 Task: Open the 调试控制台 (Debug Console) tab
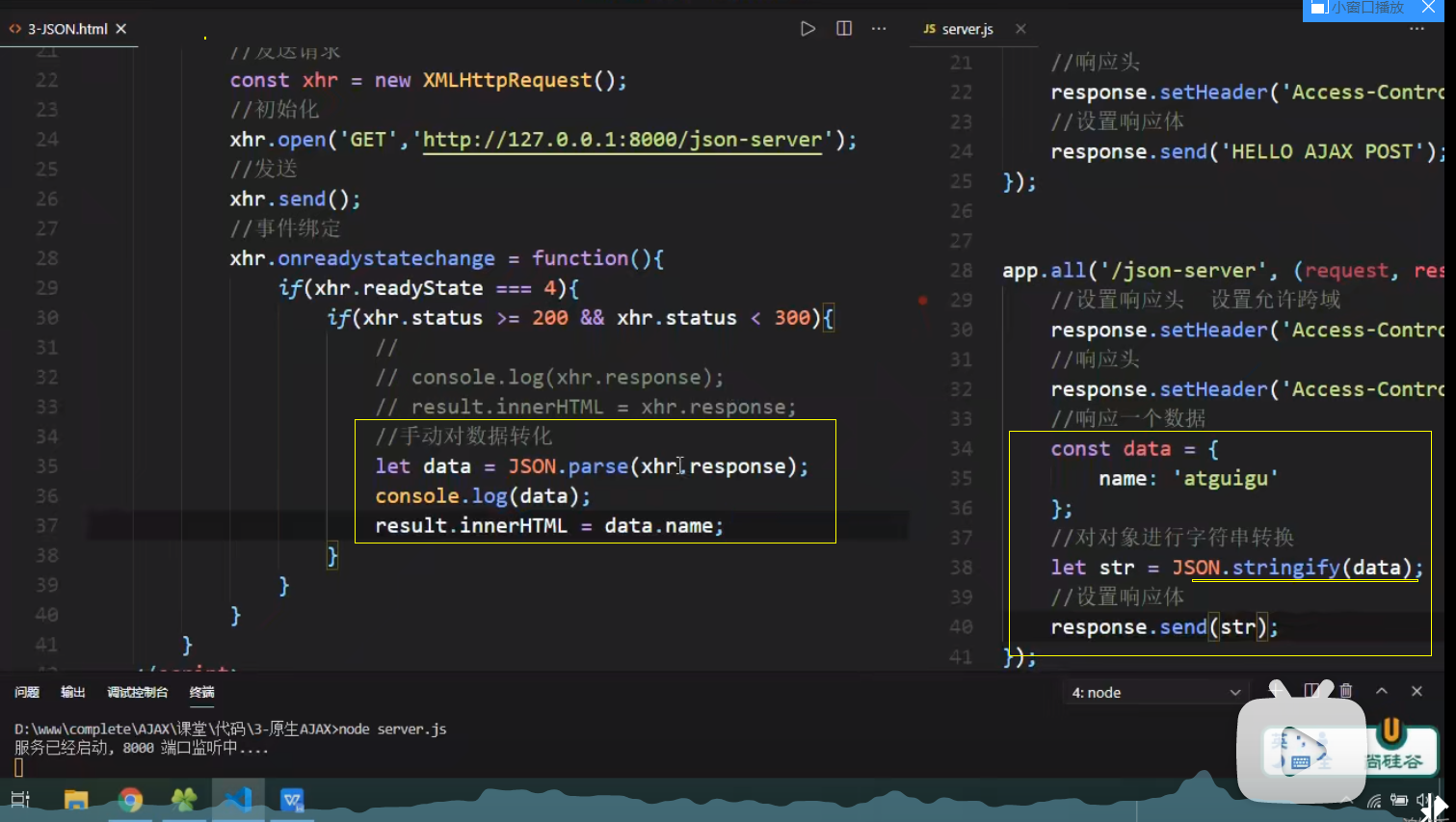click(x=137, y=692)
